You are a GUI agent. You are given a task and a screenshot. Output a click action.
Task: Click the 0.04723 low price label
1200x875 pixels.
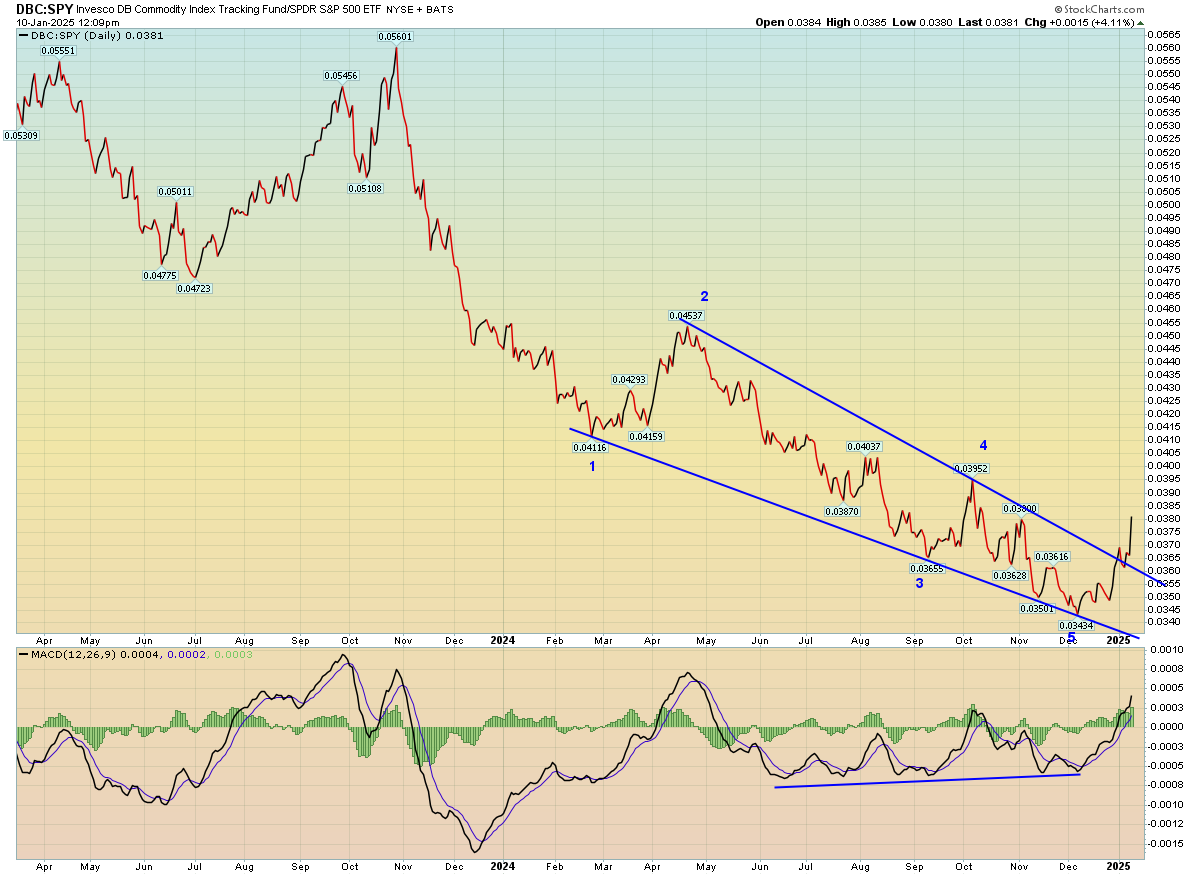pyautogui.click(x=194, y=289)
